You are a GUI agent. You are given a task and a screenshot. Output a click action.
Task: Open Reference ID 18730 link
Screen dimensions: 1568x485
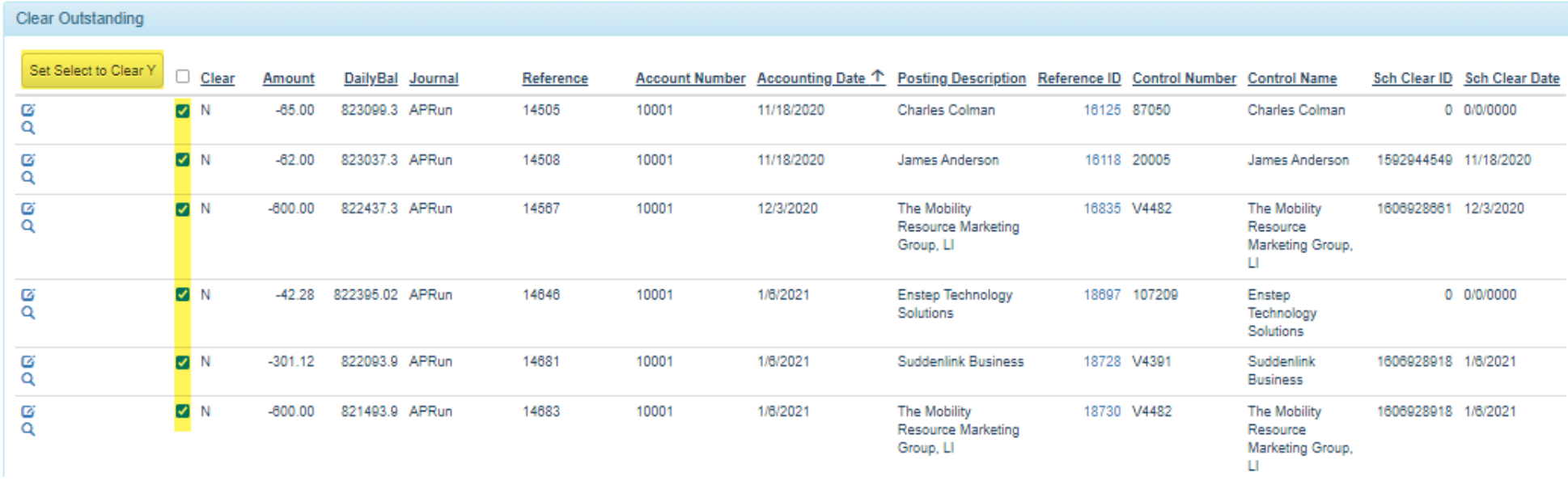(x=1102, y=411)
